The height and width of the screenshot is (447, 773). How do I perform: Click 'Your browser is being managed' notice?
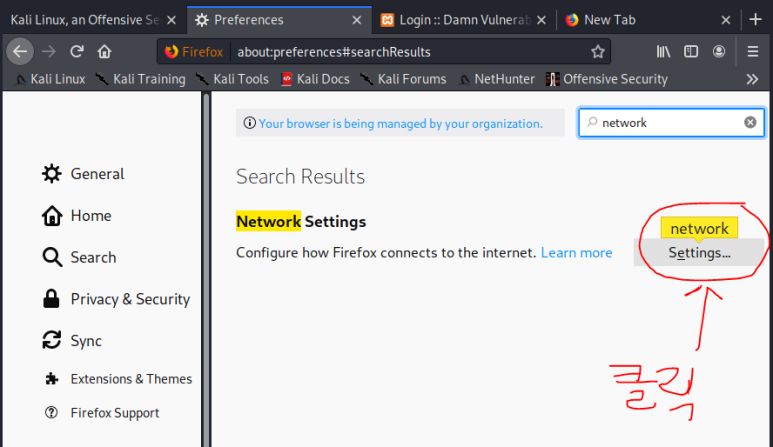point(400,123)
